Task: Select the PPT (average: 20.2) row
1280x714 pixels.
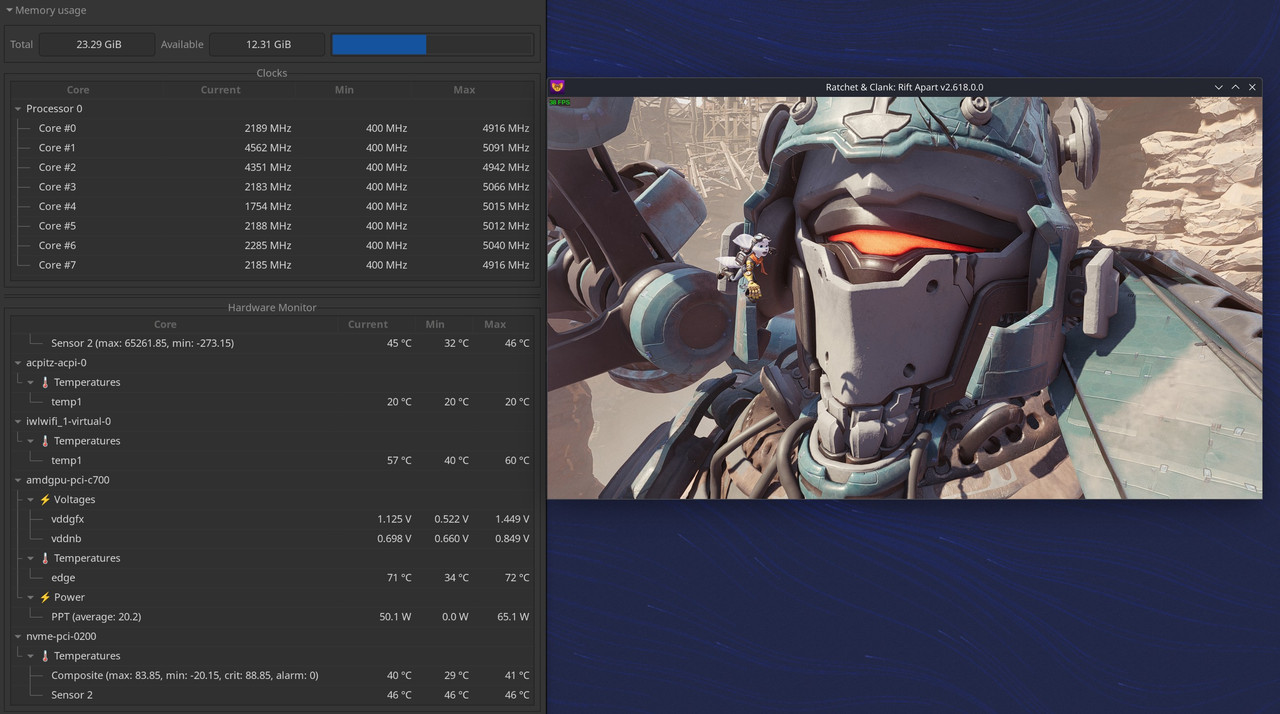Action: coord(272,617)
